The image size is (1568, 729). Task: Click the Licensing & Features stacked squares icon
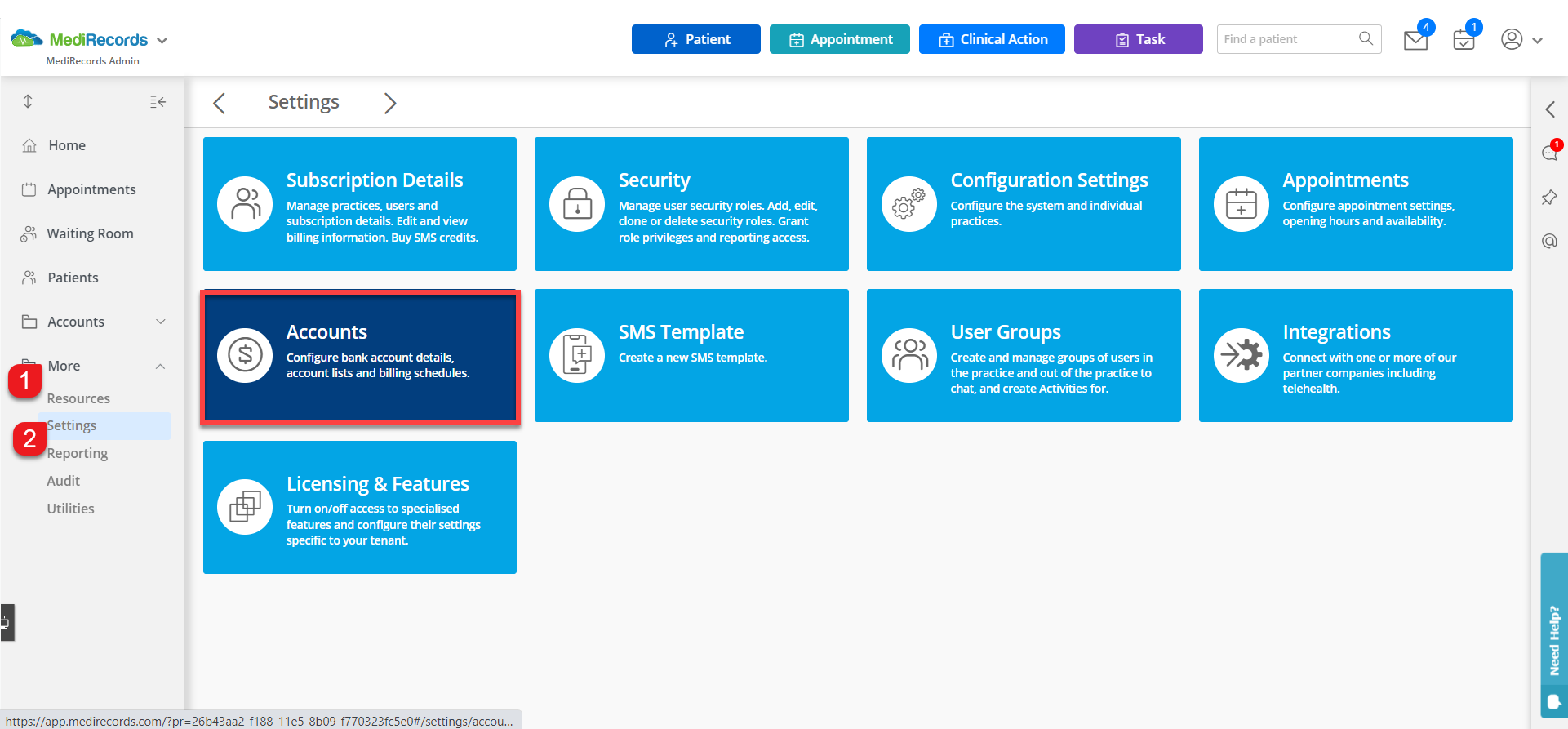click(245, 507)
